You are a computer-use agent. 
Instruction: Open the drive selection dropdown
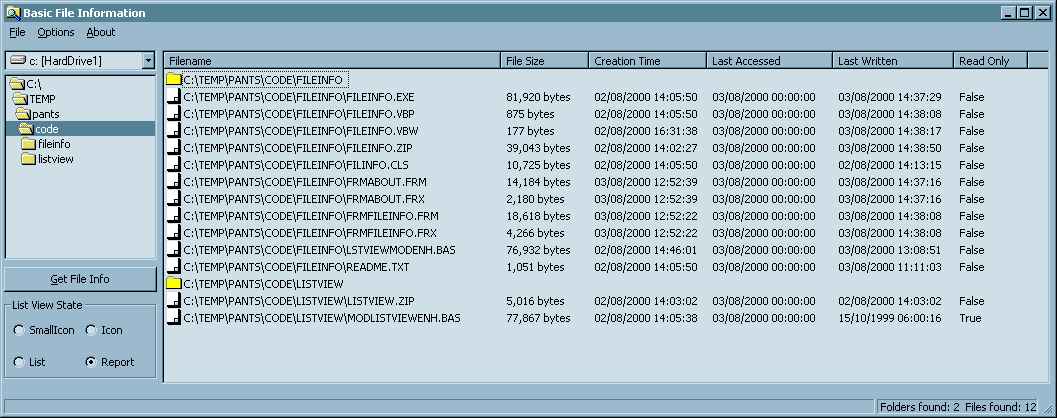coord(148,61)
